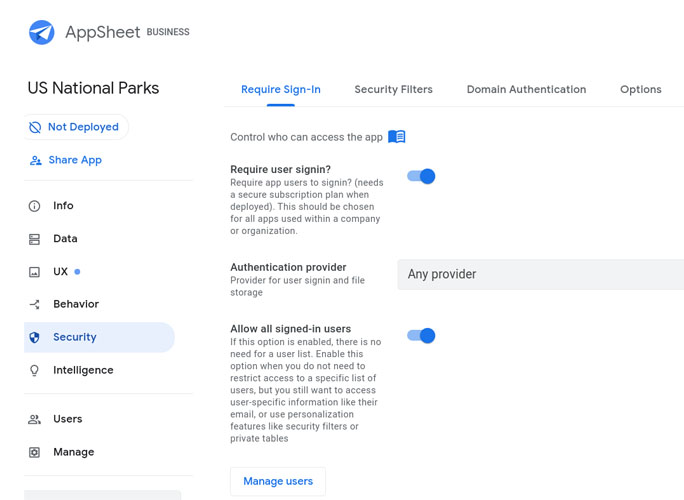Click the Data table icon
684x500 pixels.
pos(34,239)
